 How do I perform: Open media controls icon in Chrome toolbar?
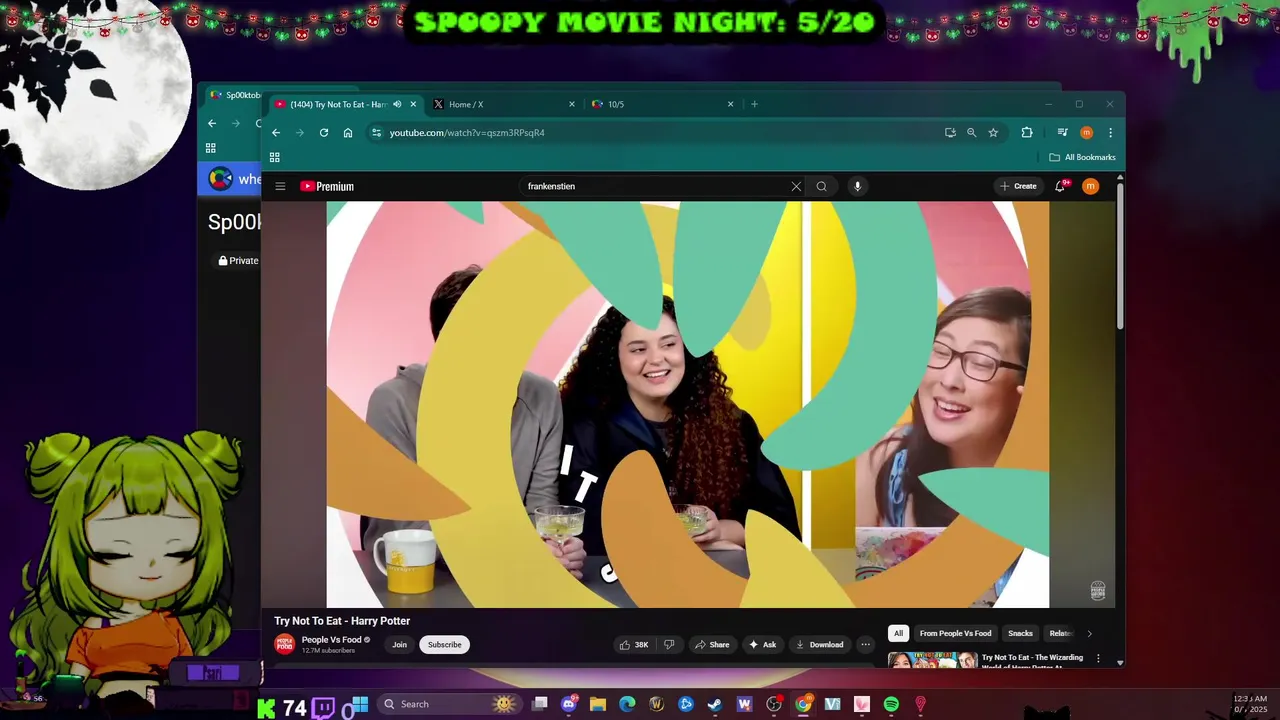[1062, 132]
